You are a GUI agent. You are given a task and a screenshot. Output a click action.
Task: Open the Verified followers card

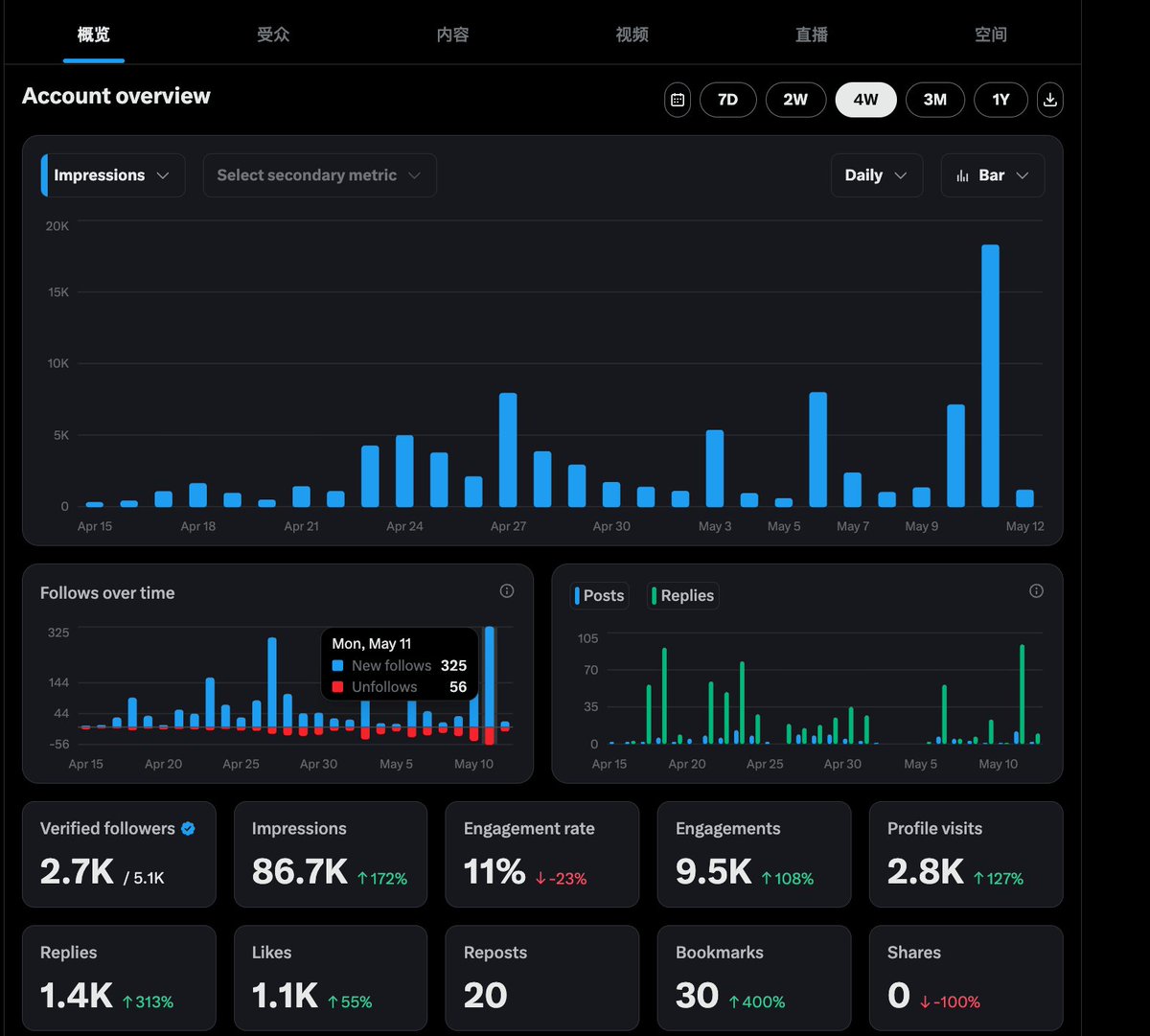120,855
